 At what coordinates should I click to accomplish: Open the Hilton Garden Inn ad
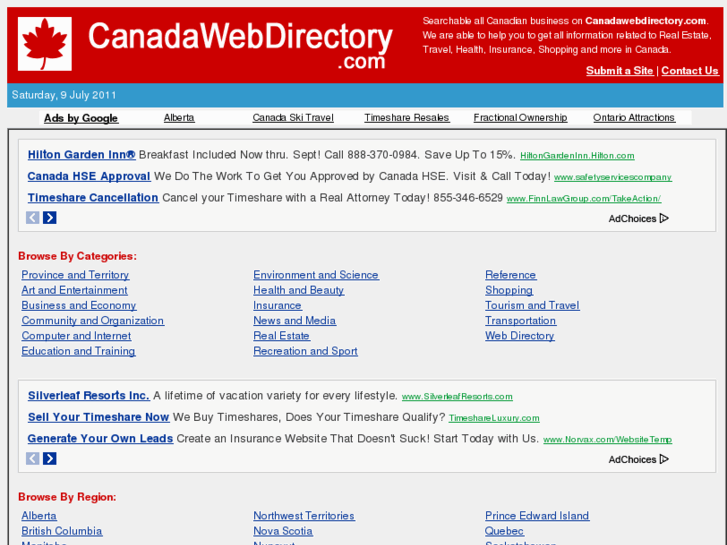click(x=82, y=154)
